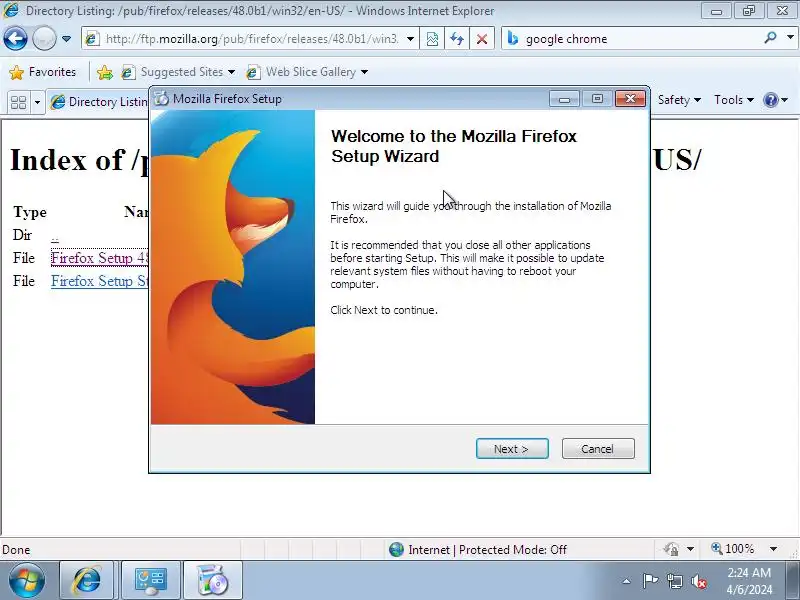Open the search provider dropdown arrow
The width and height of the screenshot is (800, 600).
coord(790,37)
